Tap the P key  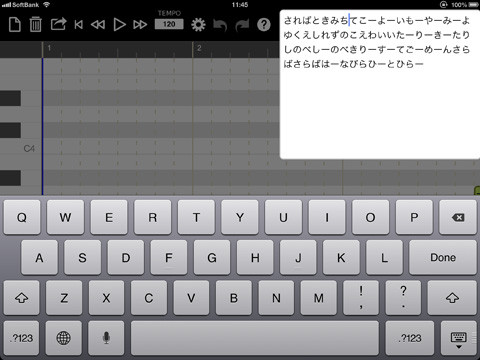pyautogui.click(x=414, y=217)
